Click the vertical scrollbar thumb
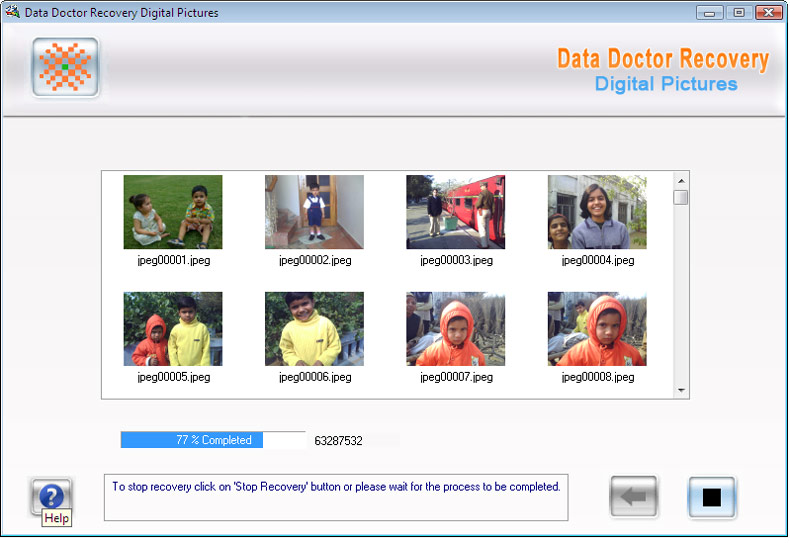 [681, 198]
